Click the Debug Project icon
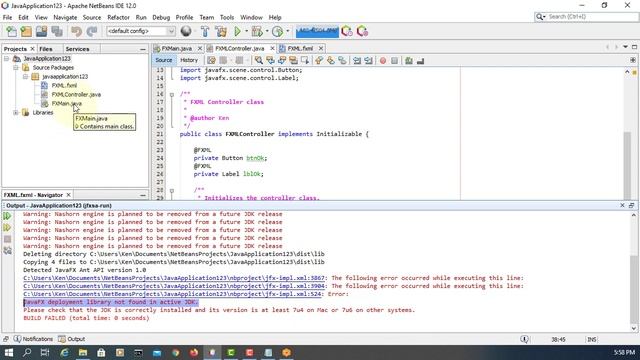This screenshot has height=360, width=640. pyautogui.click(x=257, y=31)
